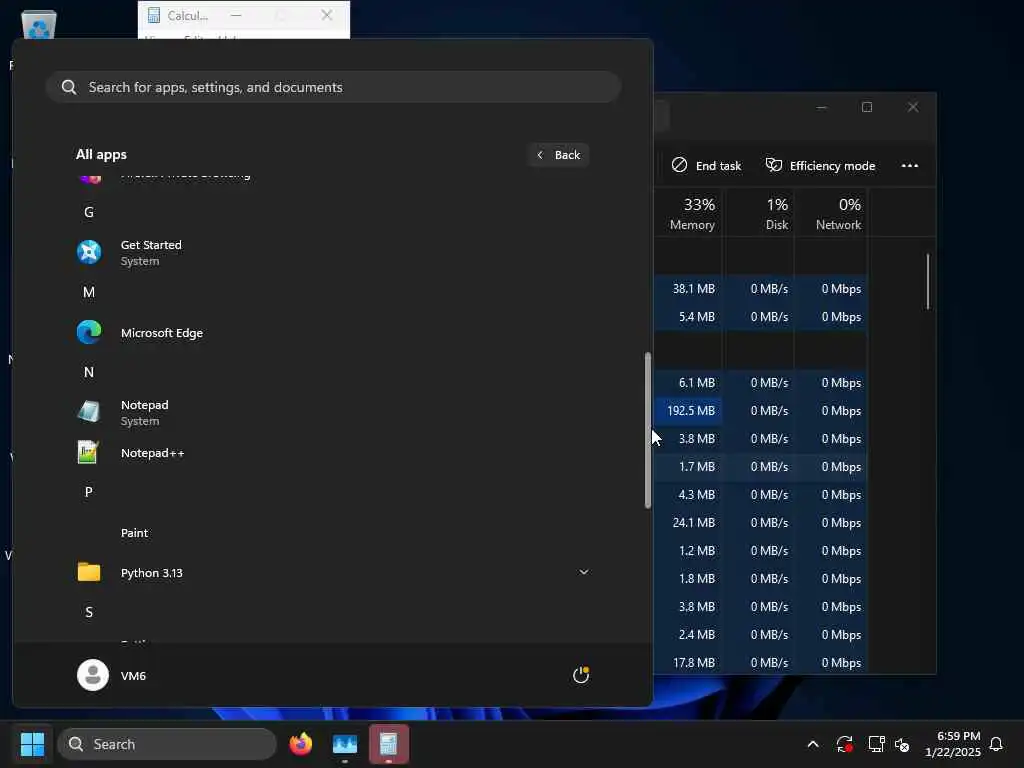Screen dimensions: 1024x768
Task: Open the network tray icon
Action: (x=876, y=744)
